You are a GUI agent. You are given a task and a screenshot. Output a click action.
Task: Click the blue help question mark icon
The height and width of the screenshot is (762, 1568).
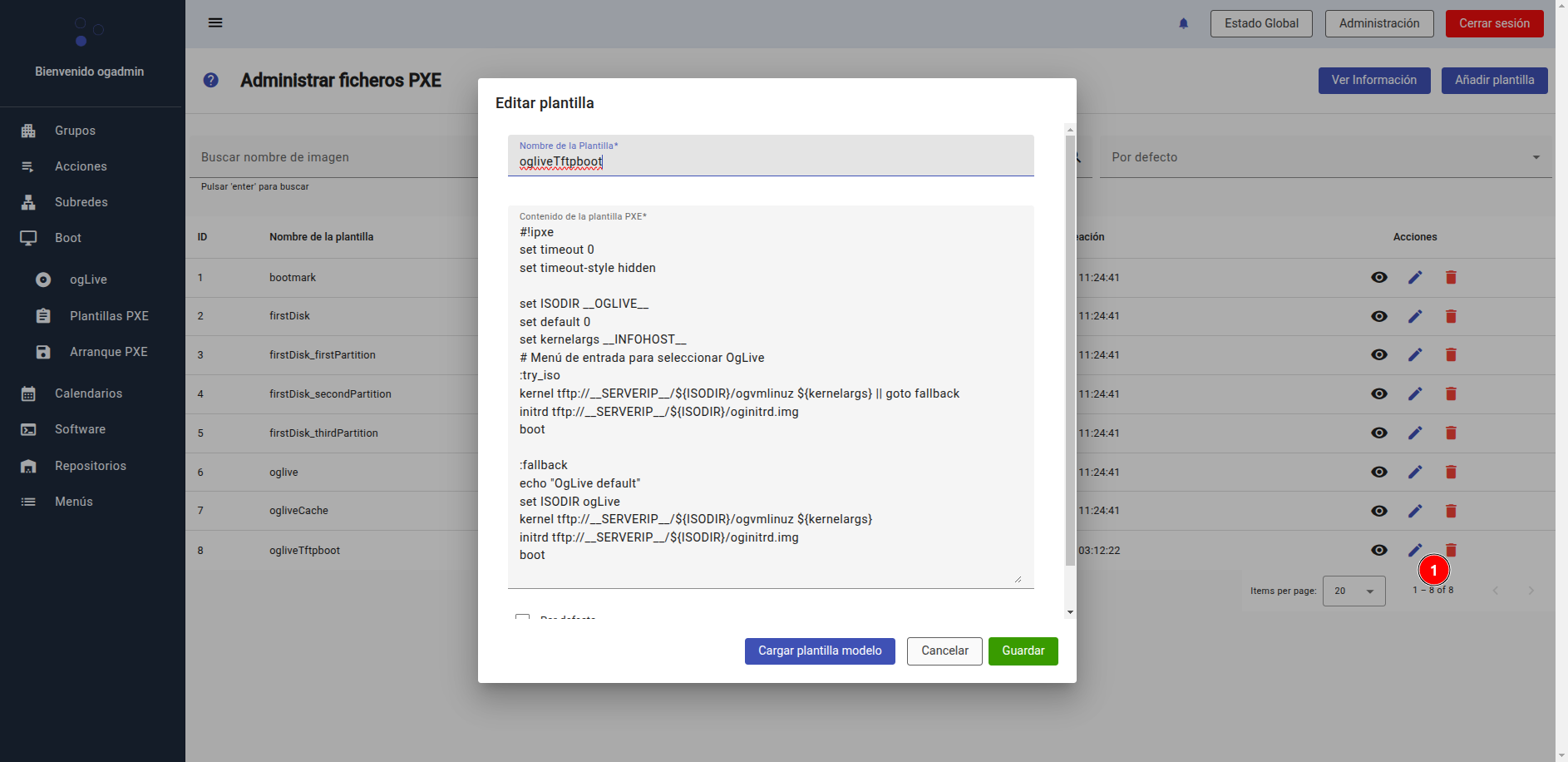pos(211,80)
